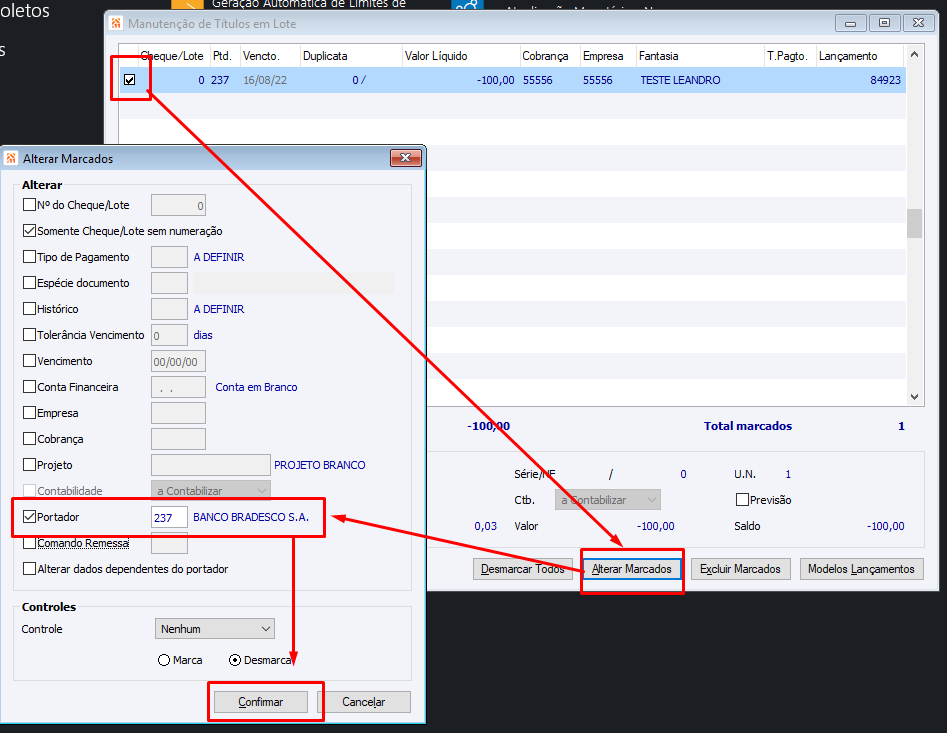Click the grid scrollbar down arrow
Screen dimensions: 947x733
914,397
